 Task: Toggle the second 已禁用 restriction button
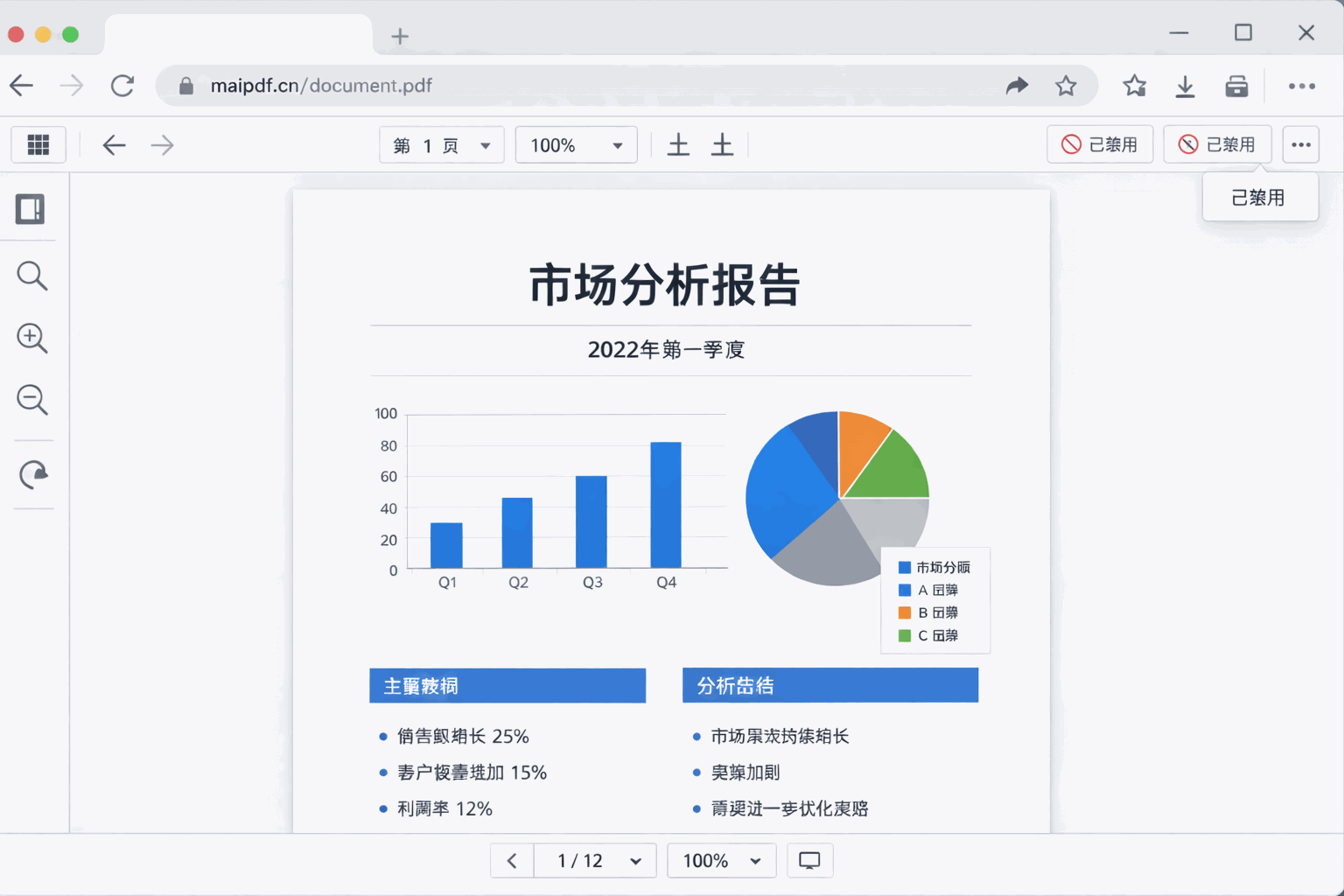[x=1217, y=144]
